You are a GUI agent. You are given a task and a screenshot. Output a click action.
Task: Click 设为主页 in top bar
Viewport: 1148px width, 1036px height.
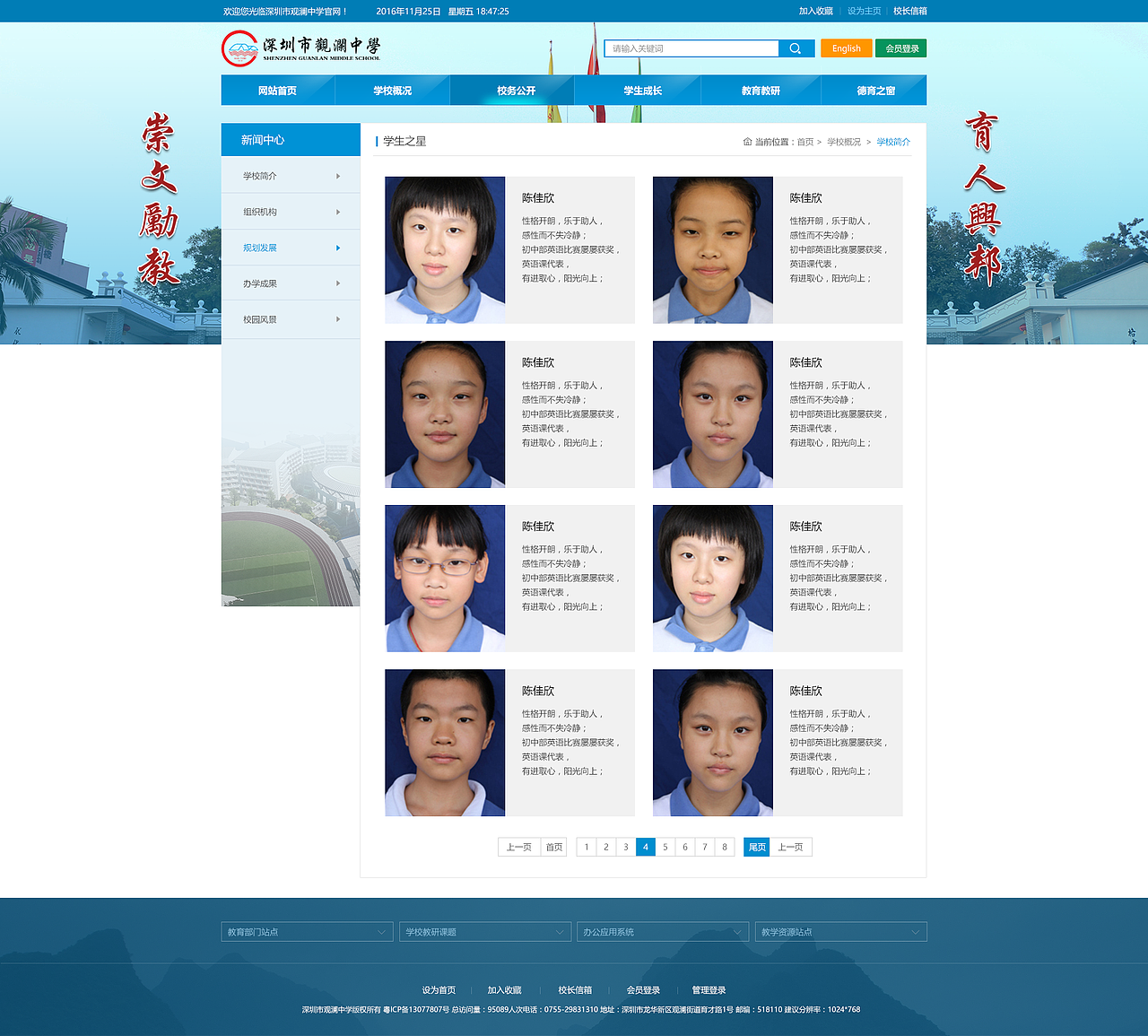click(x=865, y=11)
